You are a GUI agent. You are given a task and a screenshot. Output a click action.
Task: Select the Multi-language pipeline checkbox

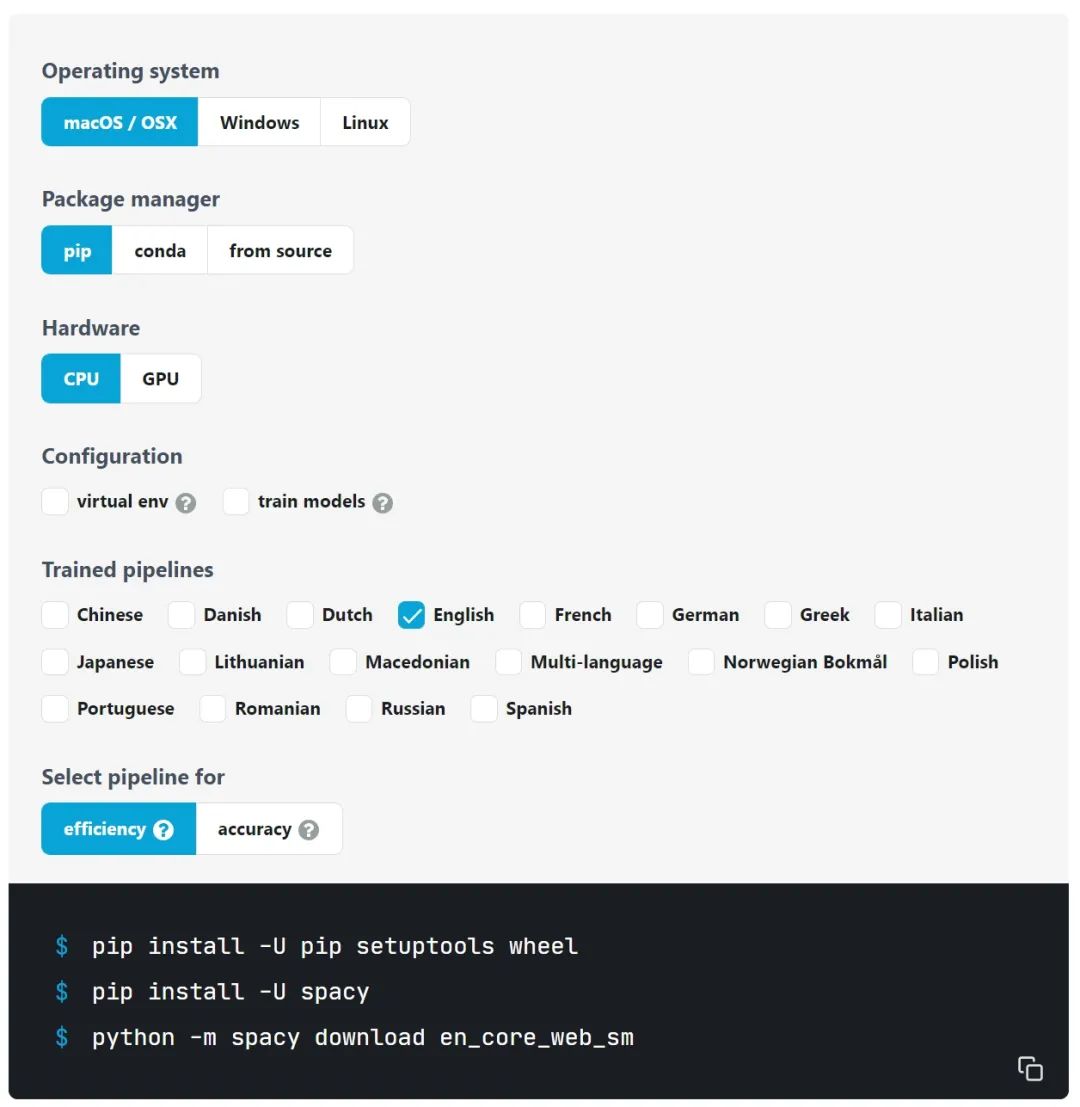coord(508,662)
